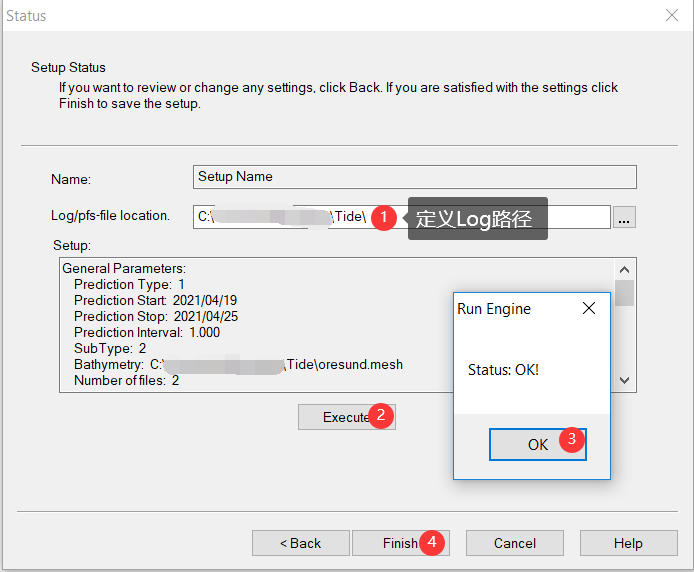The width and height of the screenshot is (694, 572).
Task: Click the red step 2 marker
Action: click(x=380, y=417)
